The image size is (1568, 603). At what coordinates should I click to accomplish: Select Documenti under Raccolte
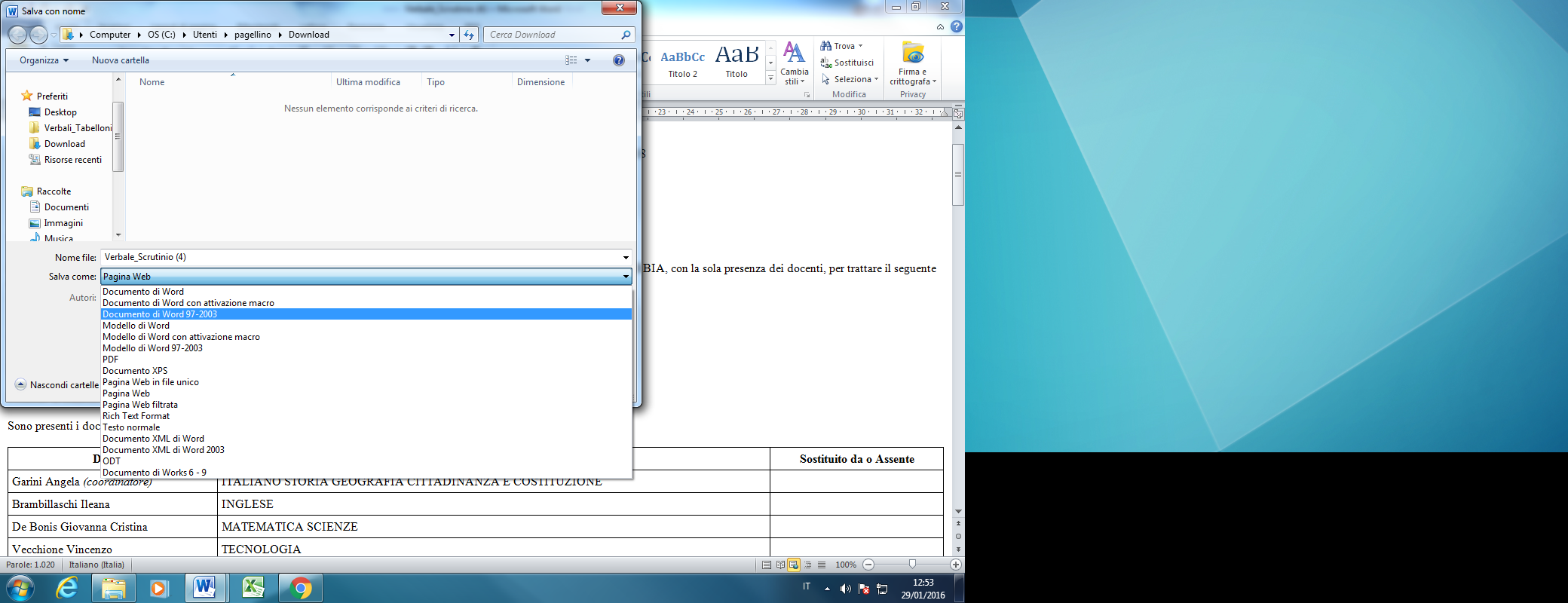tap(59, 207)
